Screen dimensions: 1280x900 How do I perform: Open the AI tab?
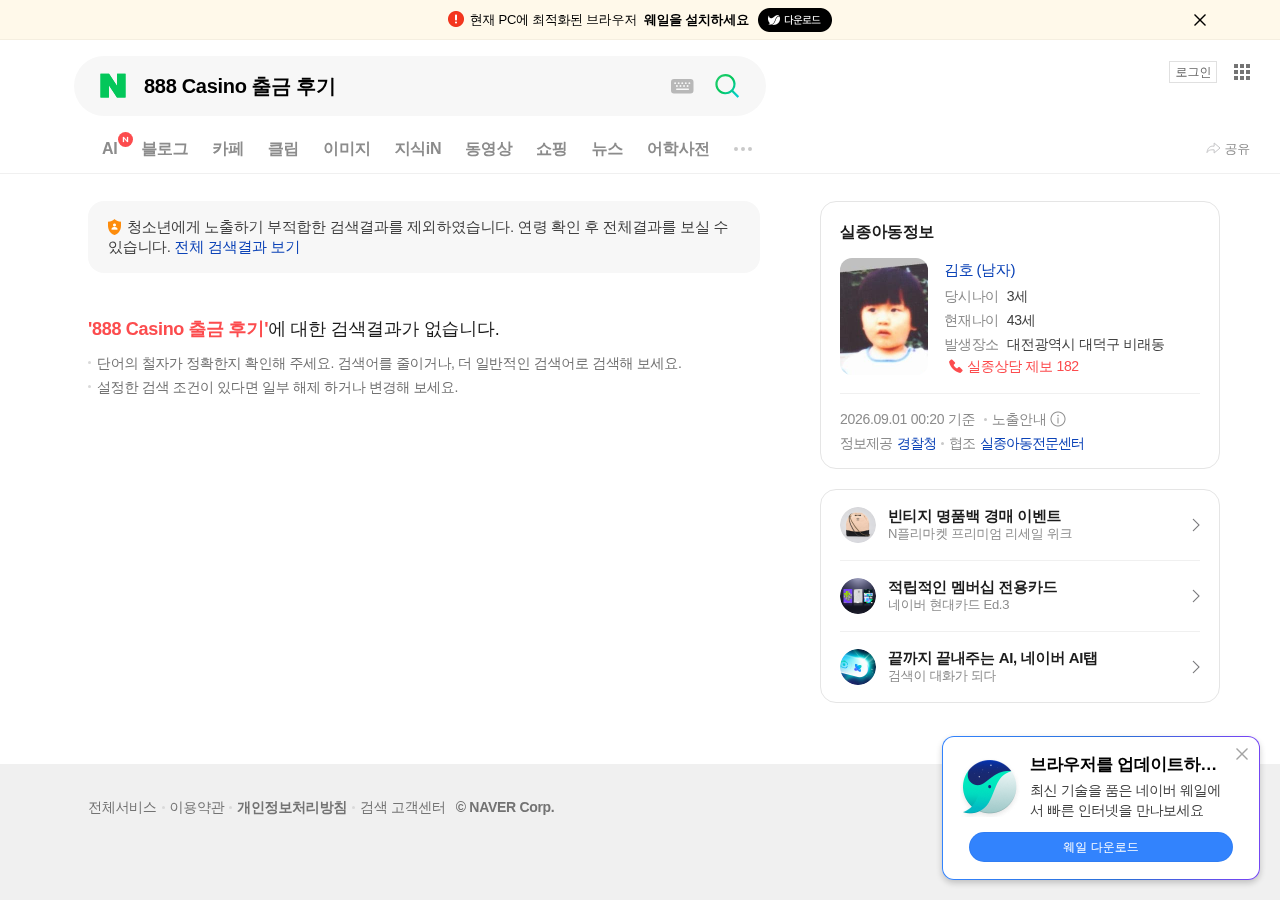pyautogui.click(x=110, y=149)
